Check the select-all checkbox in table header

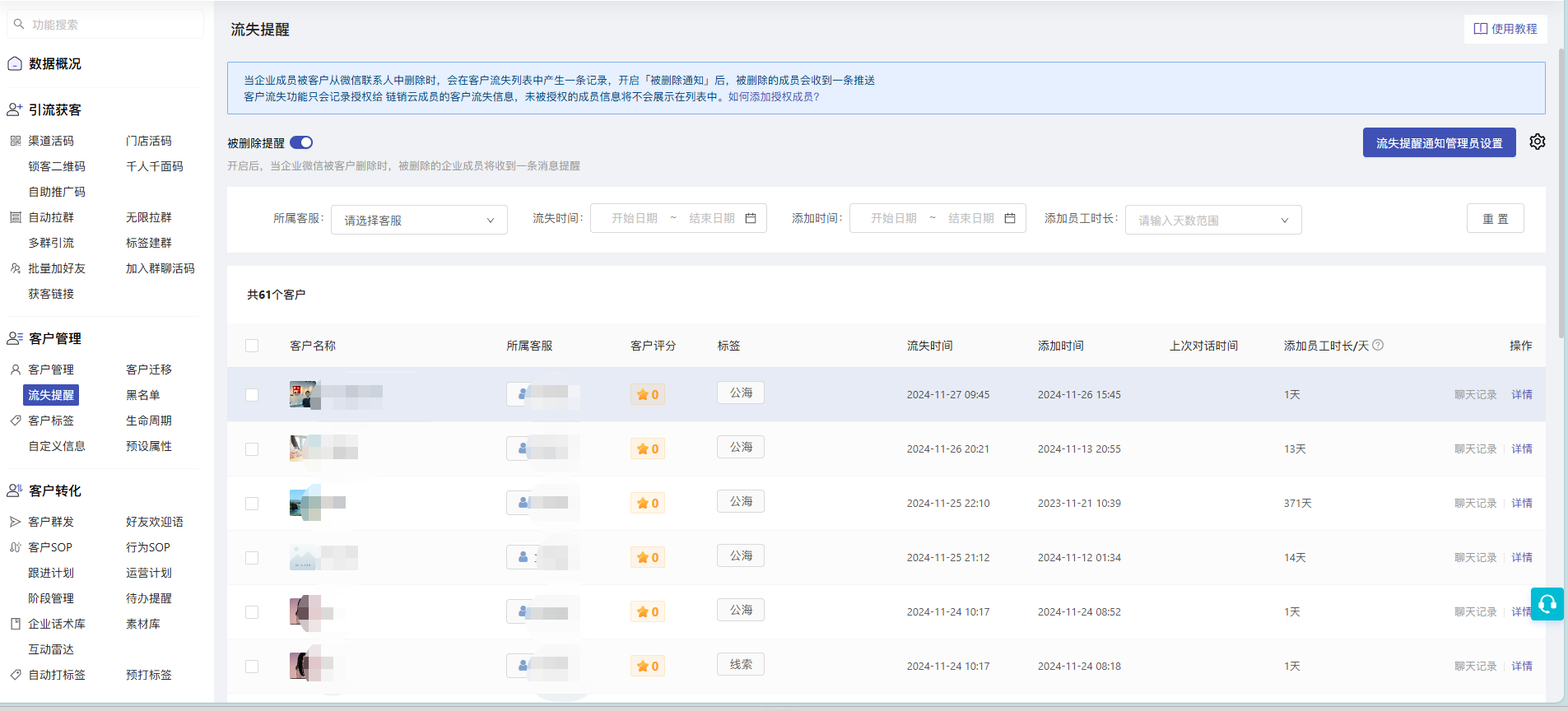click(252, 346)
